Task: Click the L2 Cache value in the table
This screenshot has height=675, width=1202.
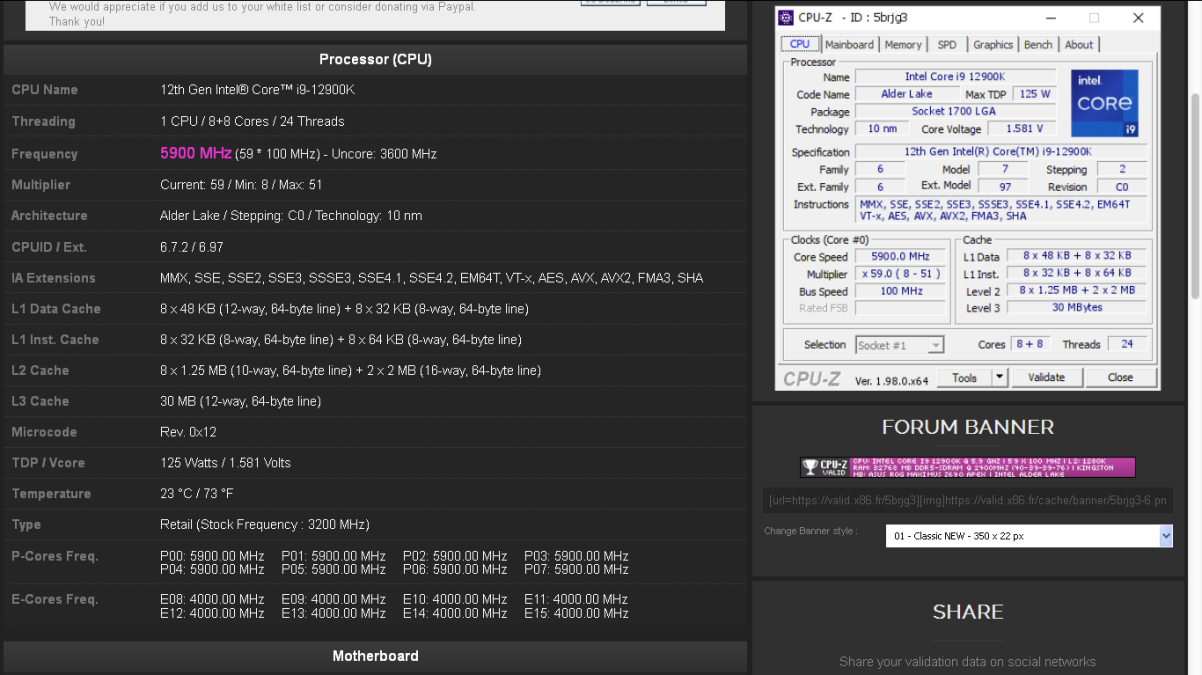Action: coord(350,371)
